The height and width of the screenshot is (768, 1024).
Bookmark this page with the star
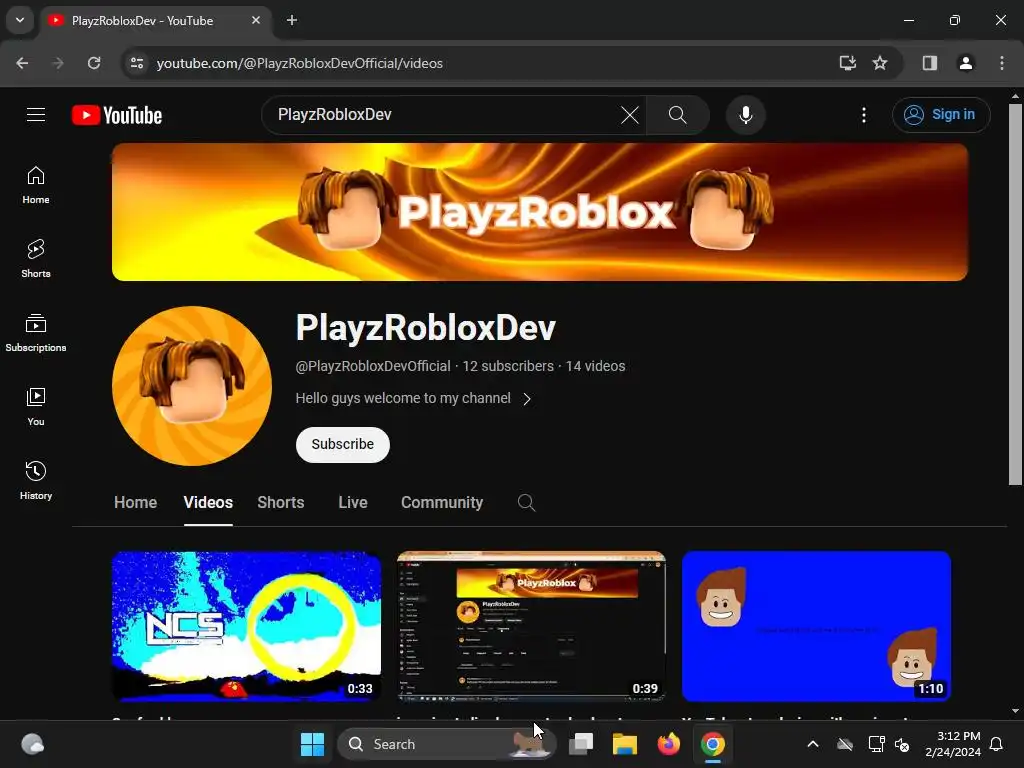point(880,63)
